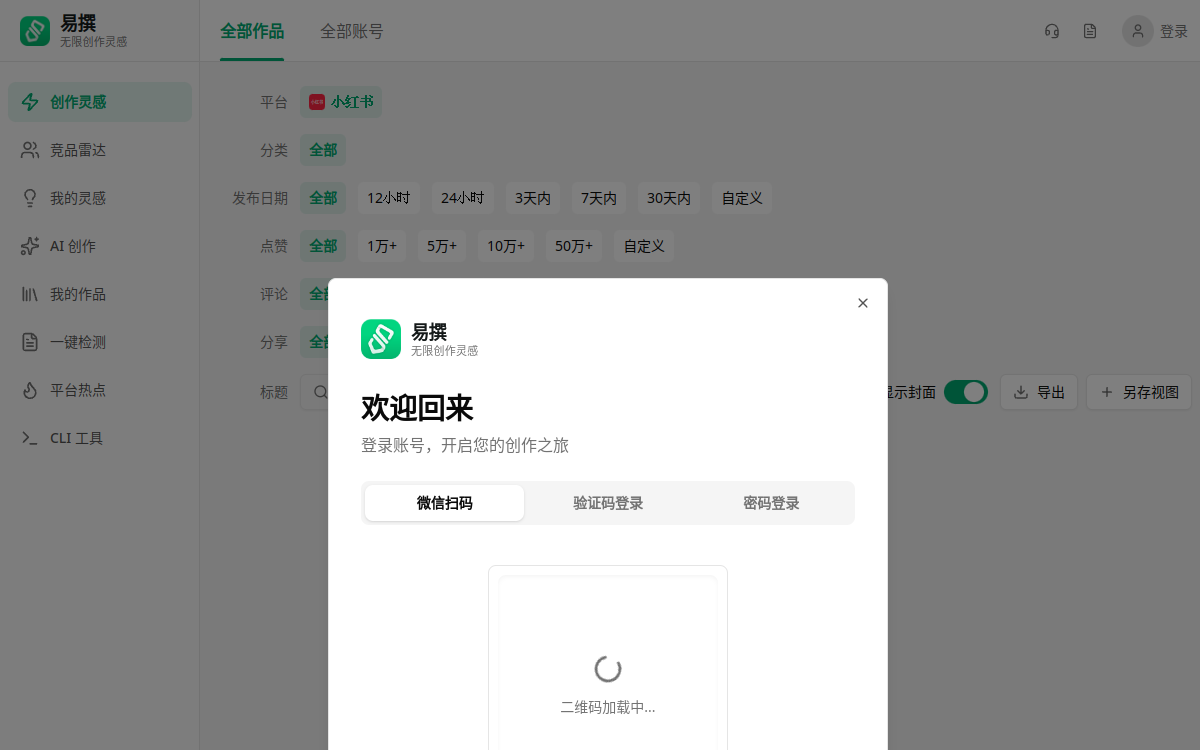Filter publish date by 7天内
1200x750 pixels.
click(599, 198)
